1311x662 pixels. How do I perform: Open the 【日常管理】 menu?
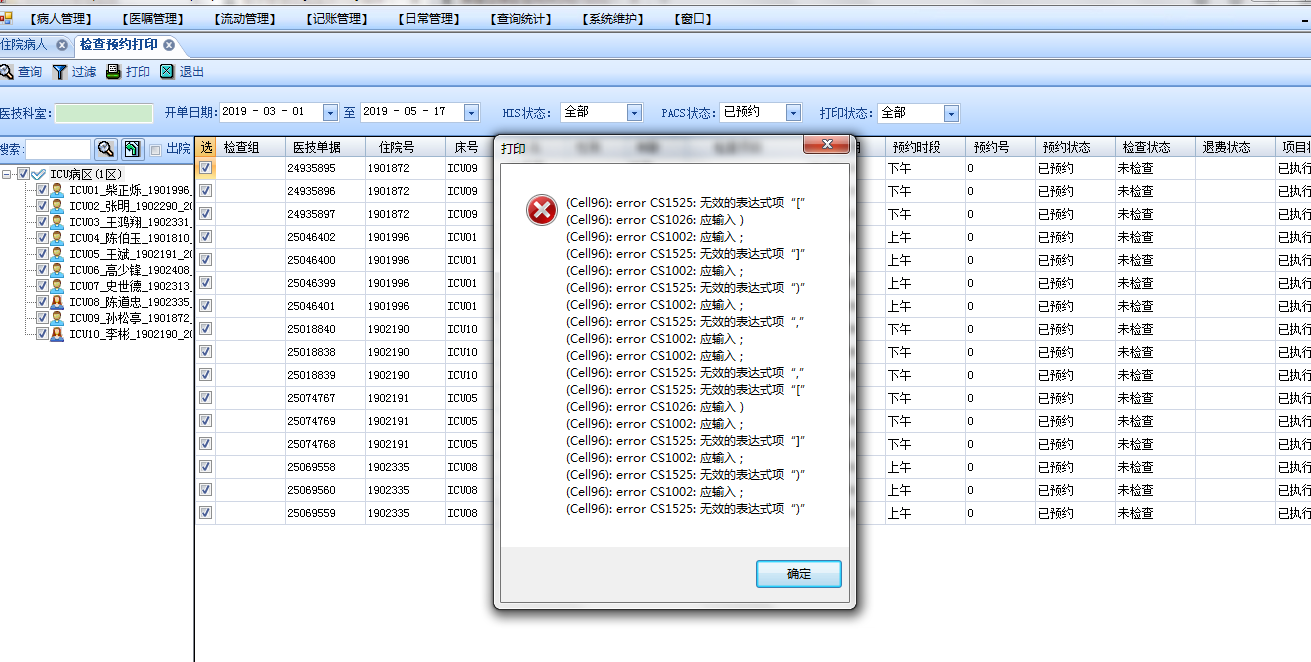click(x=429, y=19)
